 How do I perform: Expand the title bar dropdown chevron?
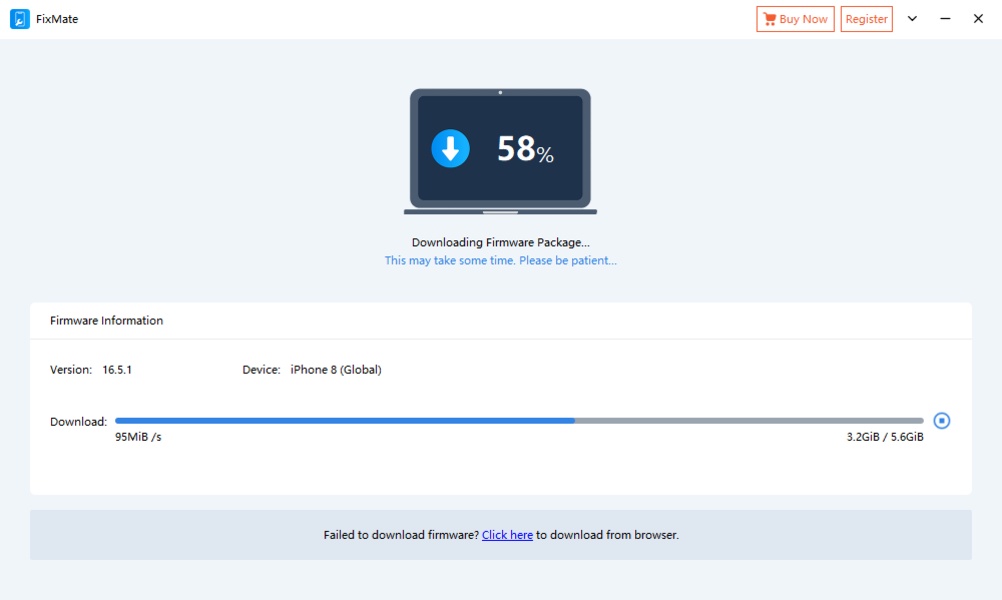click(912, 19)
